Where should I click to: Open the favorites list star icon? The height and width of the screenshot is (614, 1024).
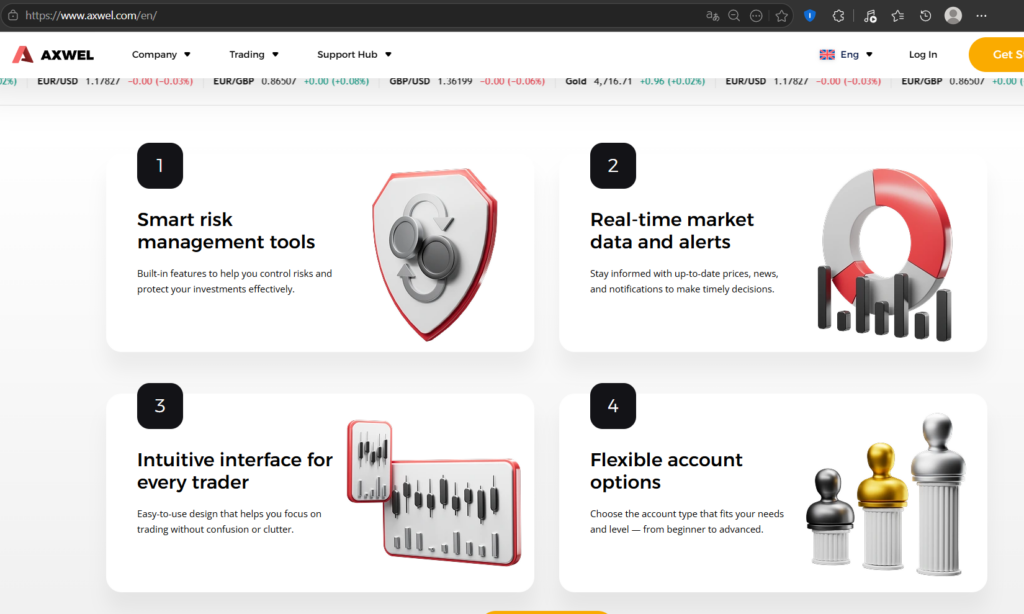tap(898, 16)
